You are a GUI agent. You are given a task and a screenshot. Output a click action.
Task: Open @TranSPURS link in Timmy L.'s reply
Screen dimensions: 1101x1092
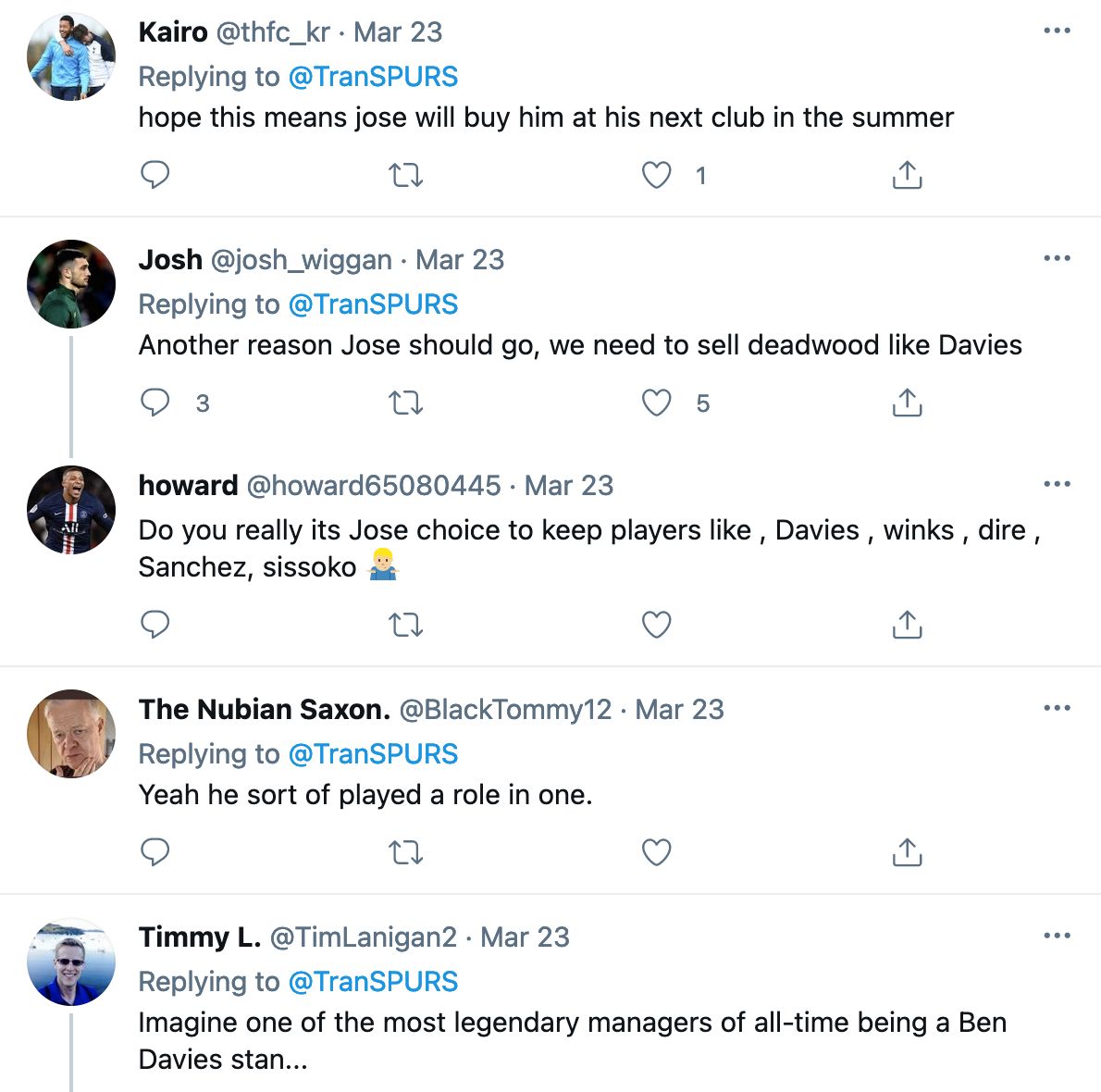point(373,982)
